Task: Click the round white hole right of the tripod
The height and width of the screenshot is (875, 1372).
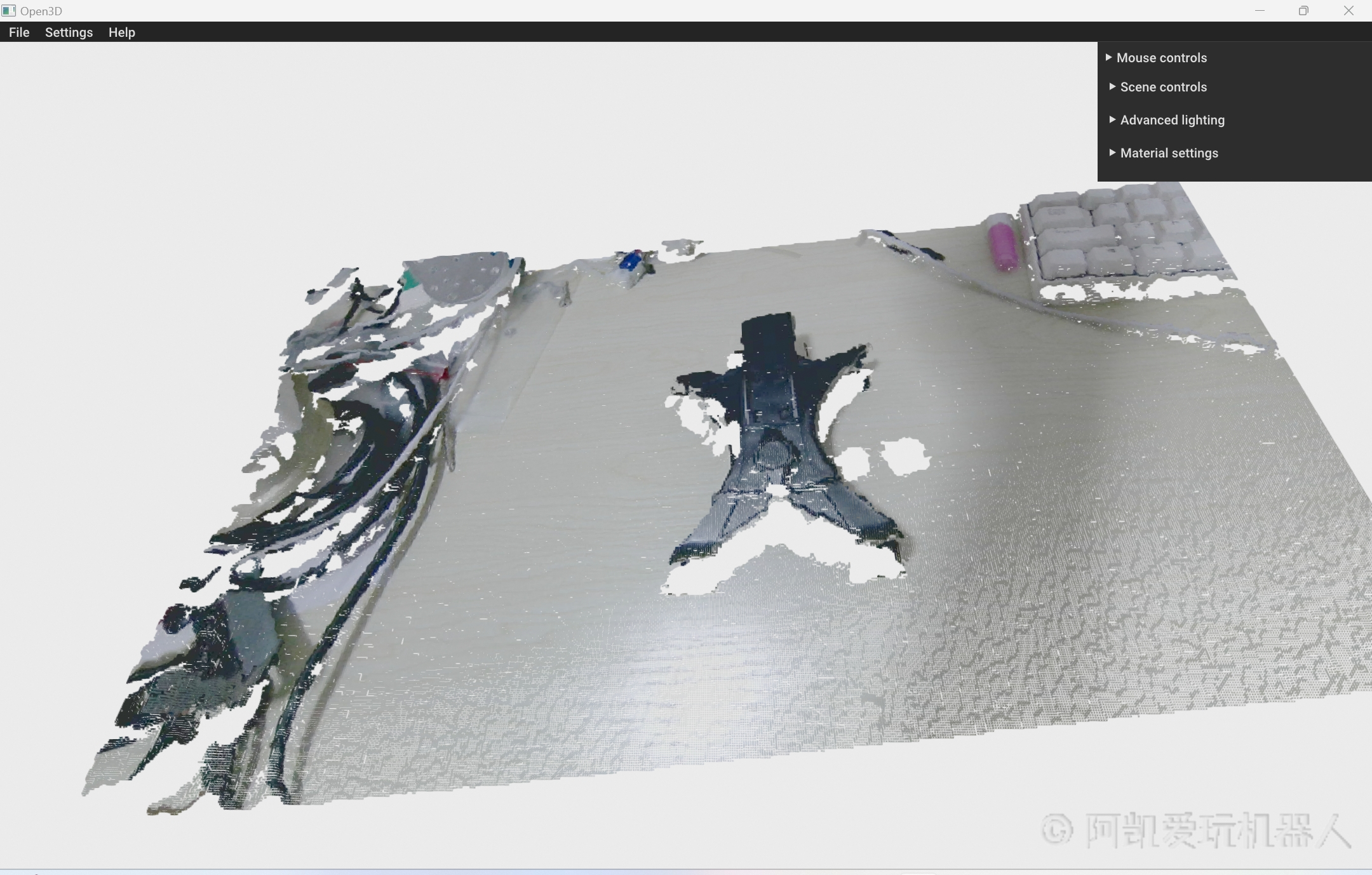Action: tap(905, 456)
